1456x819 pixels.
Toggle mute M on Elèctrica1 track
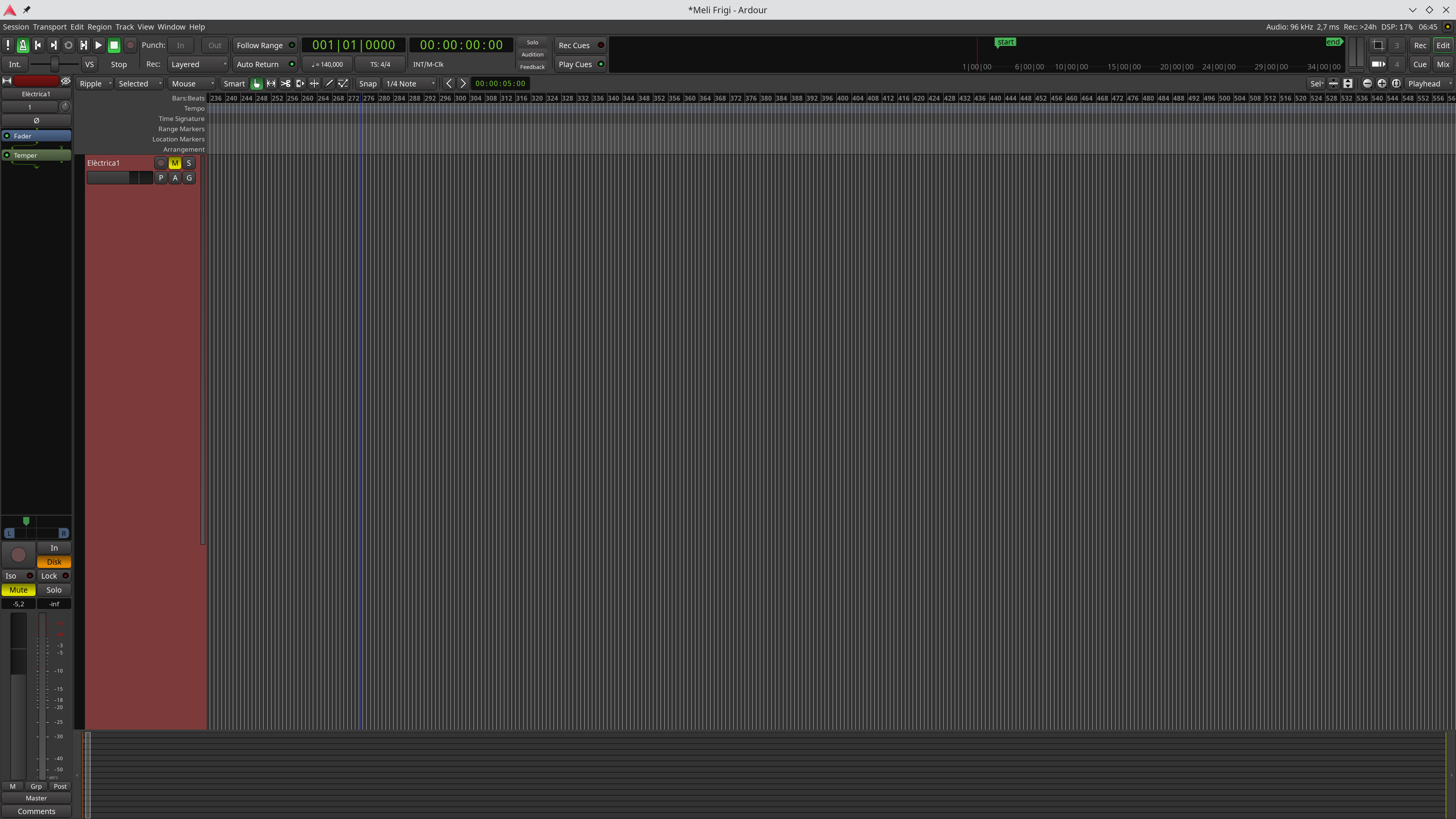tap(175, 163)
